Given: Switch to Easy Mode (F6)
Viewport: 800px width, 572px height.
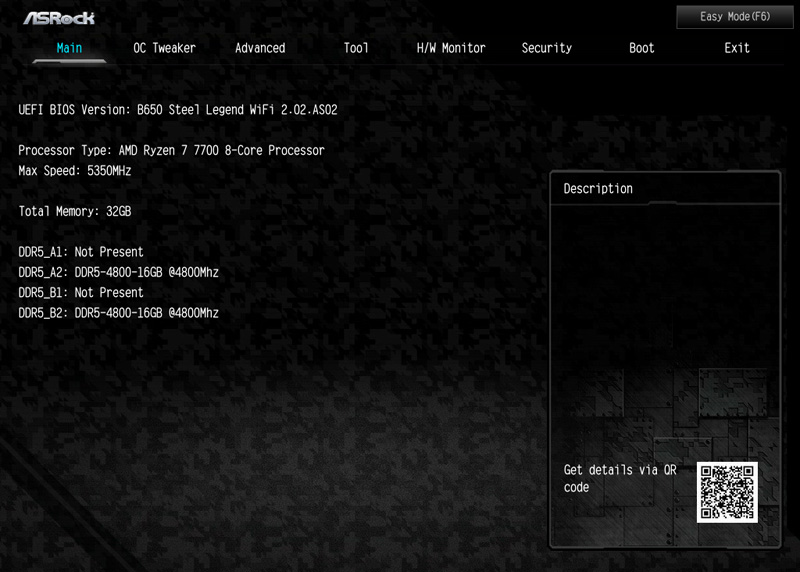Looking at the screenshot, I should point(735,17).
